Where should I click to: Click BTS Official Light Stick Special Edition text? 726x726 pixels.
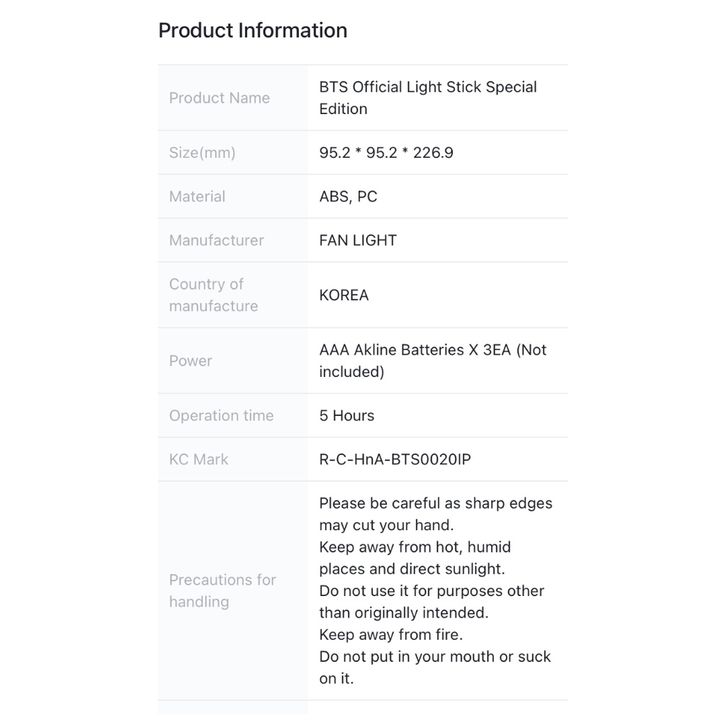tap(428, 98)
